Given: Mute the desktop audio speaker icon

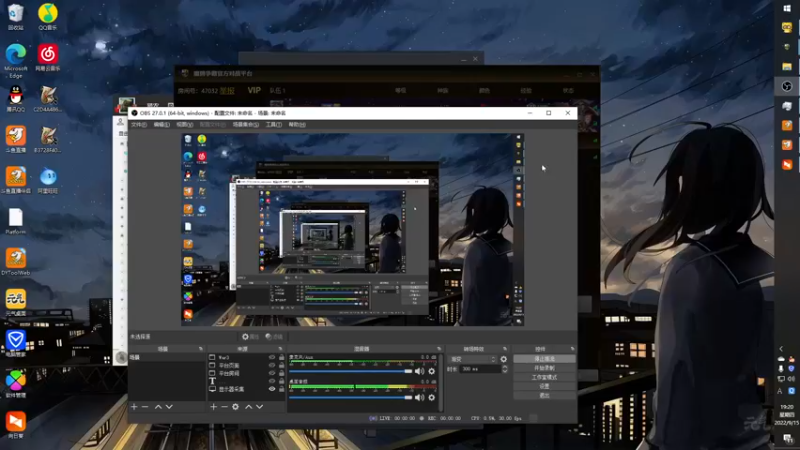Looking at the screenshot, I should [x=419, y=397].
